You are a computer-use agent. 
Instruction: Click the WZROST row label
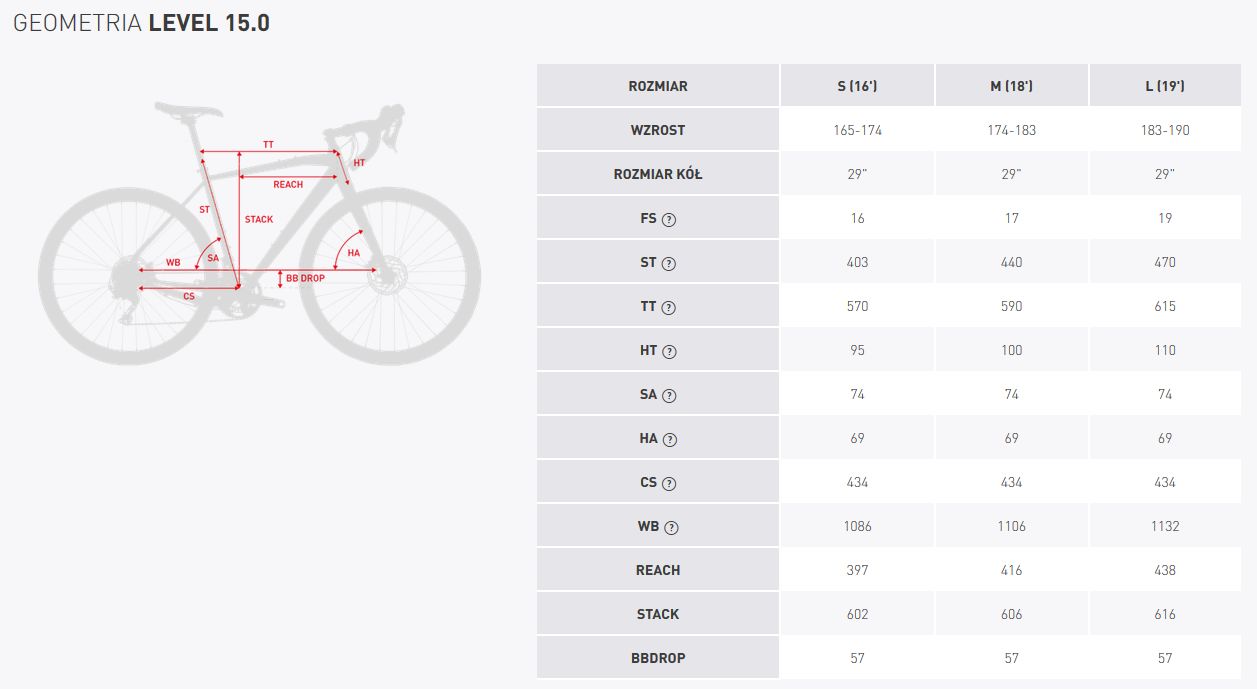point(658,130)
